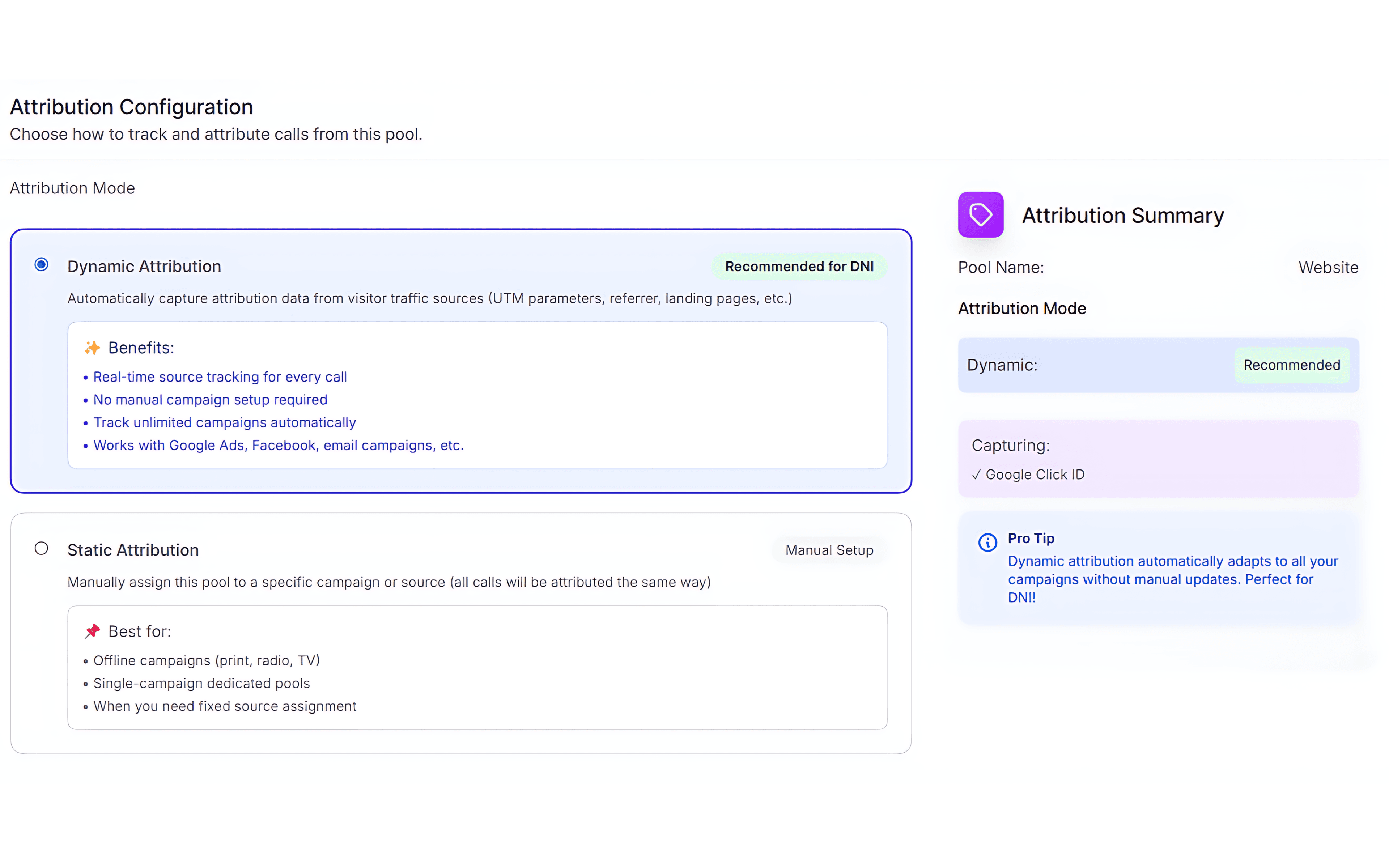Click 'Offline campaigns (print, radio, TV)'
Screen dimensions: 1389x868
tap(207, 661)
